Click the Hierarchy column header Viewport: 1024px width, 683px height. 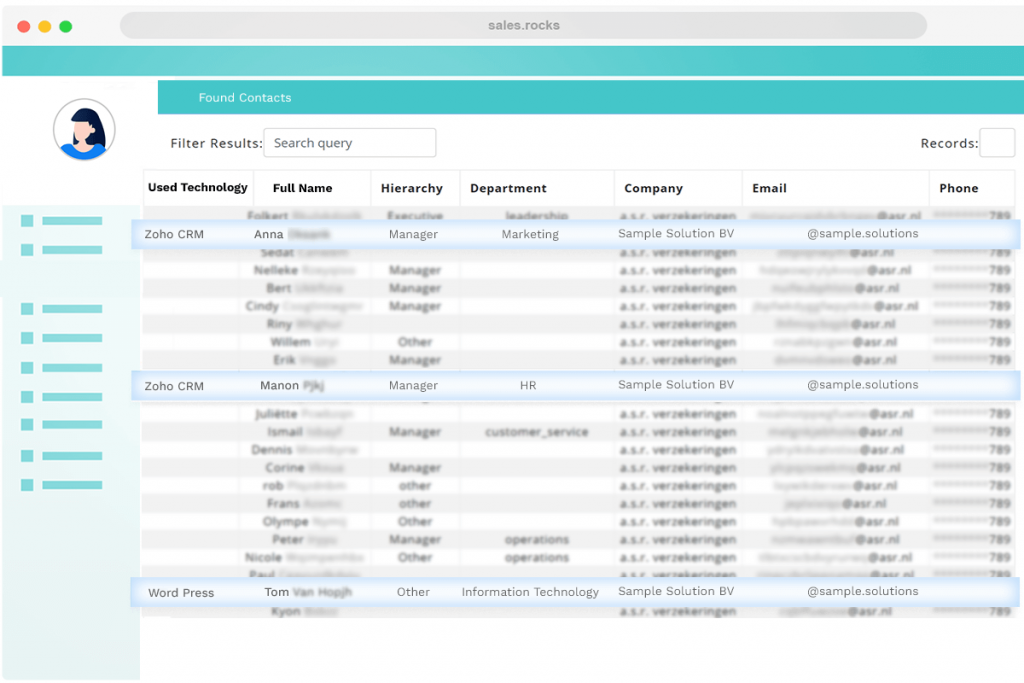(411, 188)
